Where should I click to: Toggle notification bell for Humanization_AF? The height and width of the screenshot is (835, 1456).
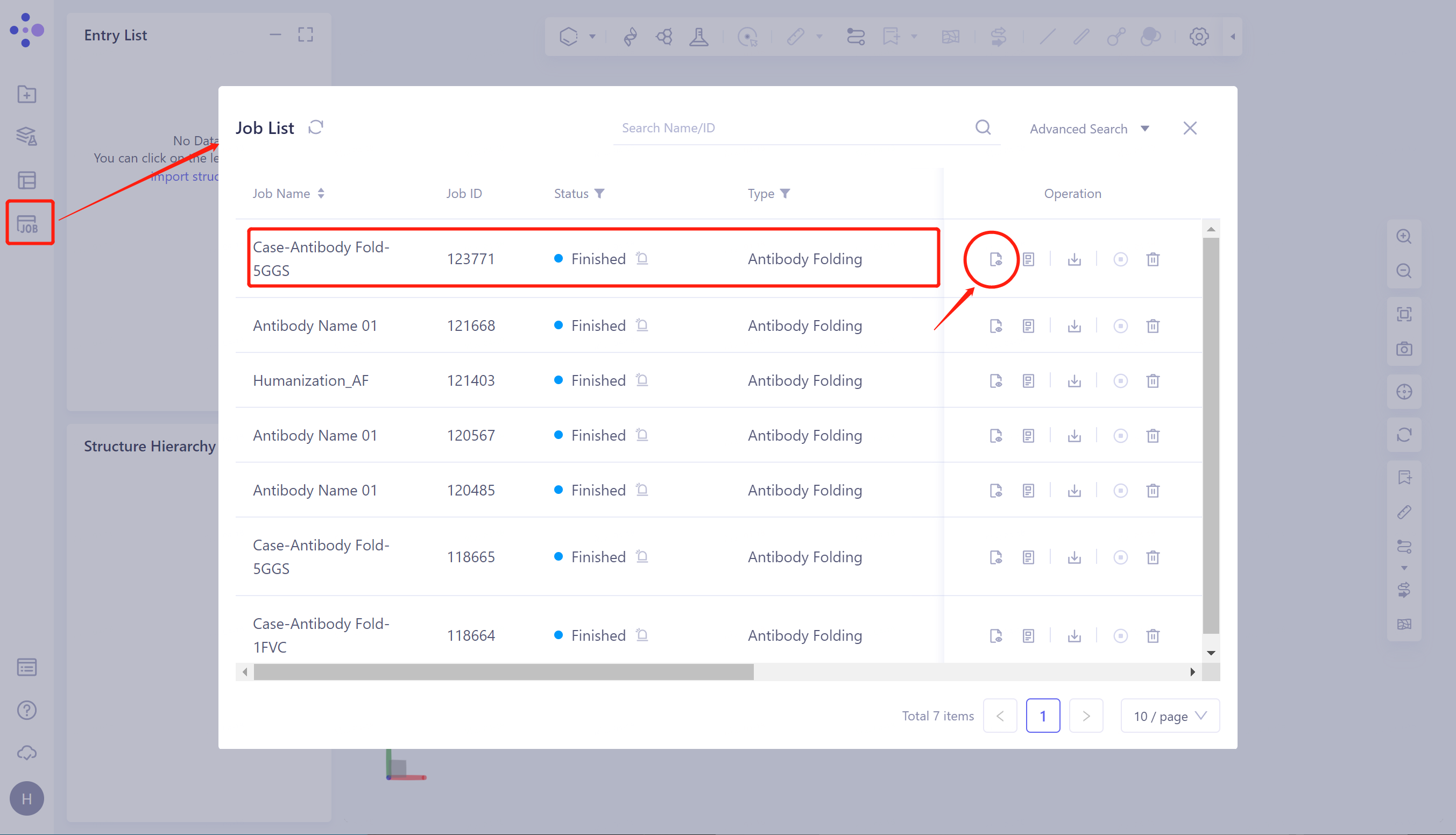(642, 380)
